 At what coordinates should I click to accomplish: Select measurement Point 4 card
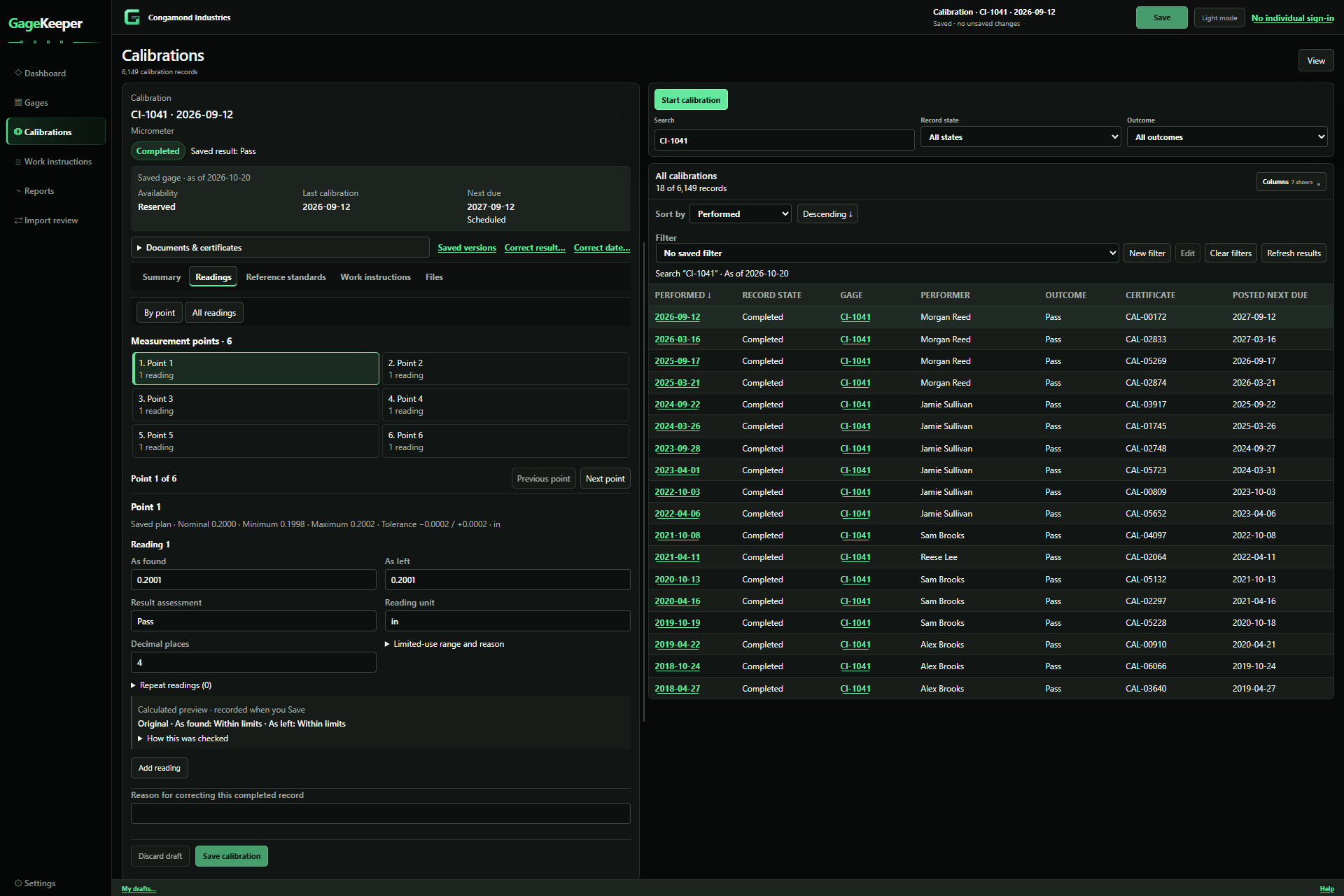click(505, 405)
